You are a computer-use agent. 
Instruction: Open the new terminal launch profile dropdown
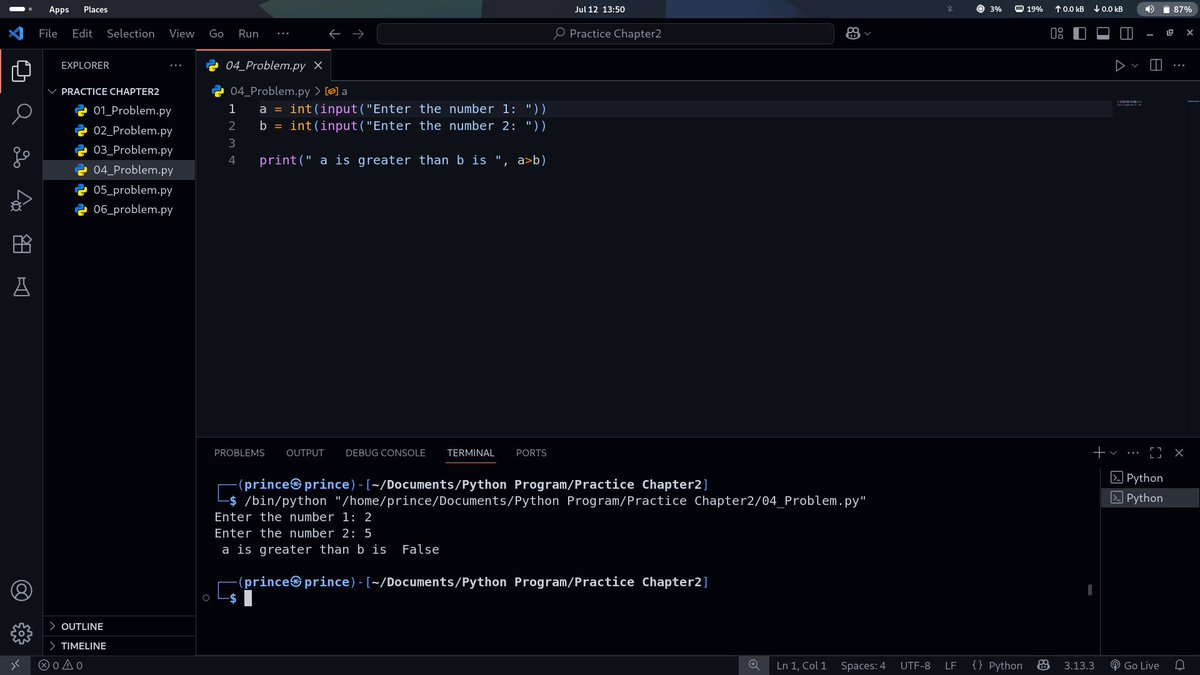(x=1113, y=453)
